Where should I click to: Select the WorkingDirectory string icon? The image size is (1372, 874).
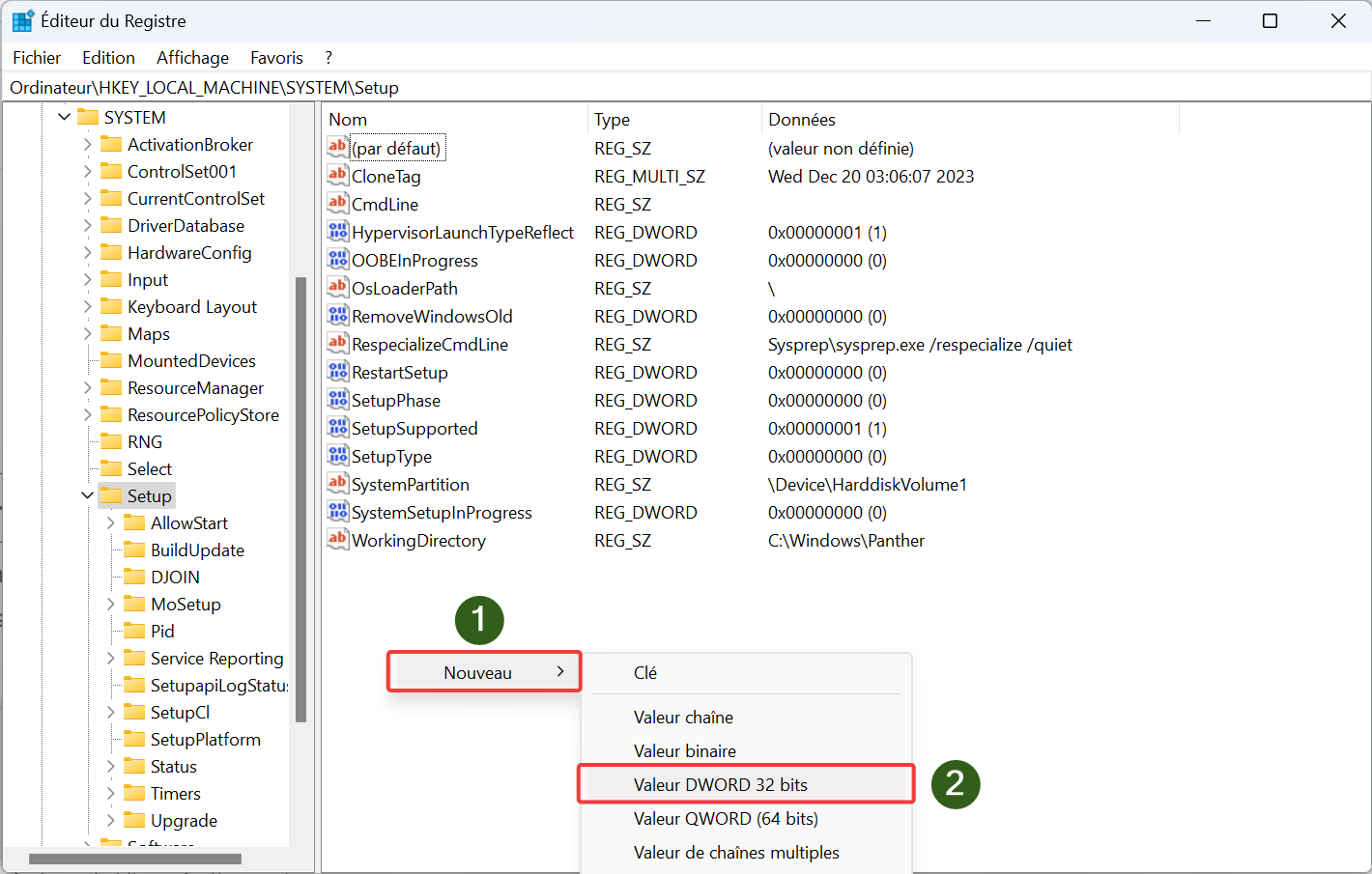[x=337, y=540]
